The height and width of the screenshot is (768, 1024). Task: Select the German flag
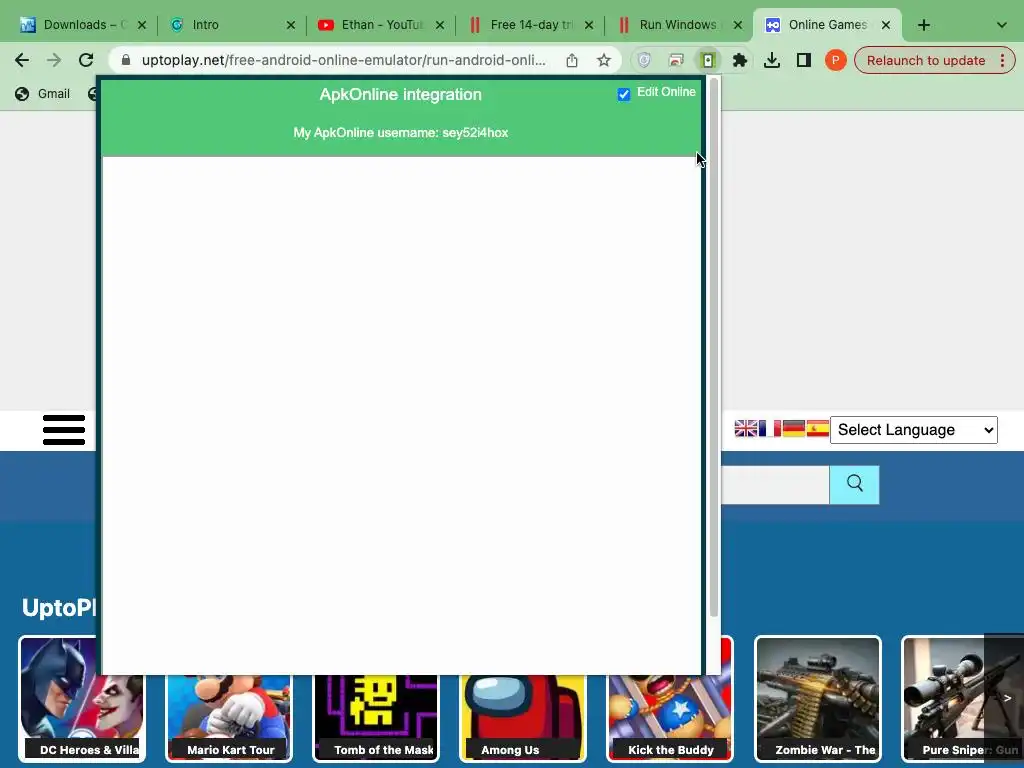pyautogui.click(x=793, y=428)
